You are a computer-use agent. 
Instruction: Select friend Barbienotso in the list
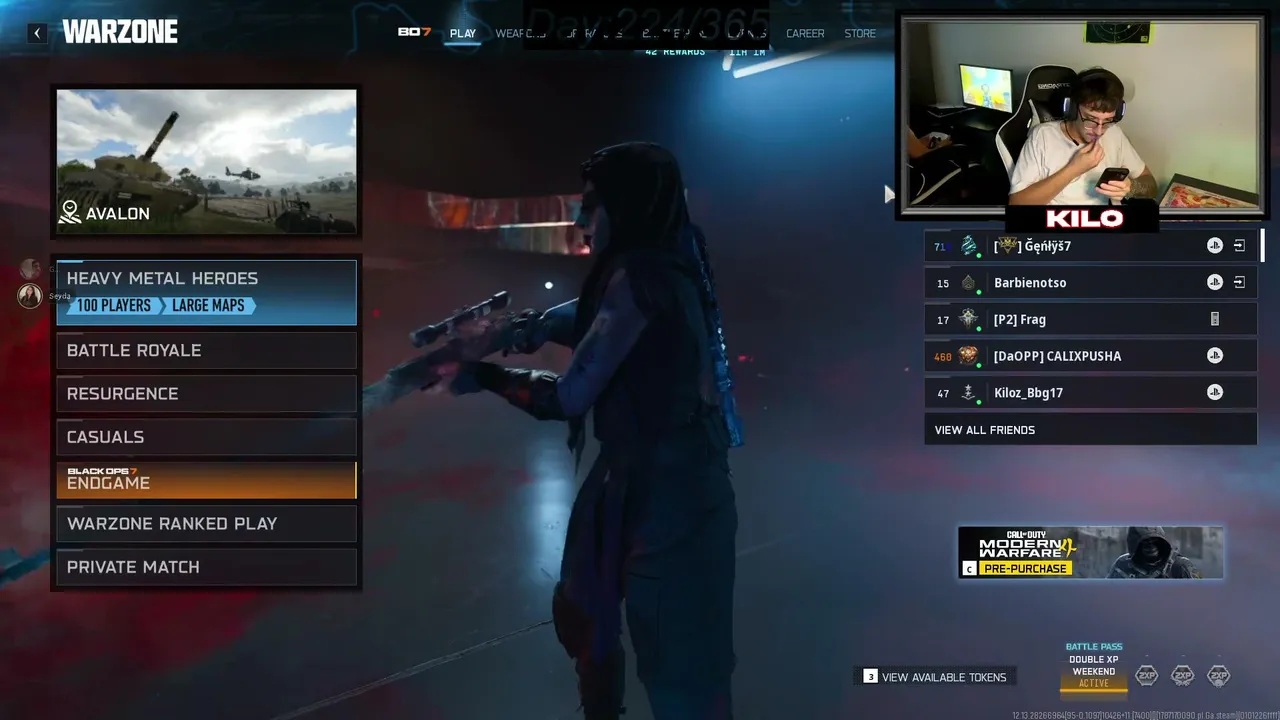click(1091, 283)
